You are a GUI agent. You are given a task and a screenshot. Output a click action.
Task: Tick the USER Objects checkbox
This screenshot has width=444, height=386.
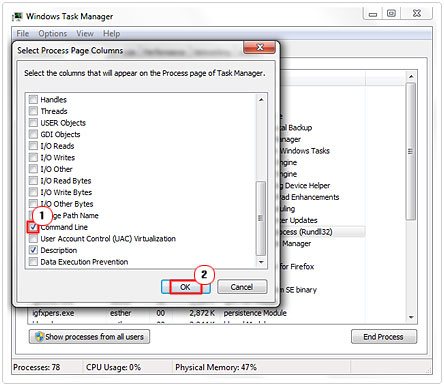[33, 122]
